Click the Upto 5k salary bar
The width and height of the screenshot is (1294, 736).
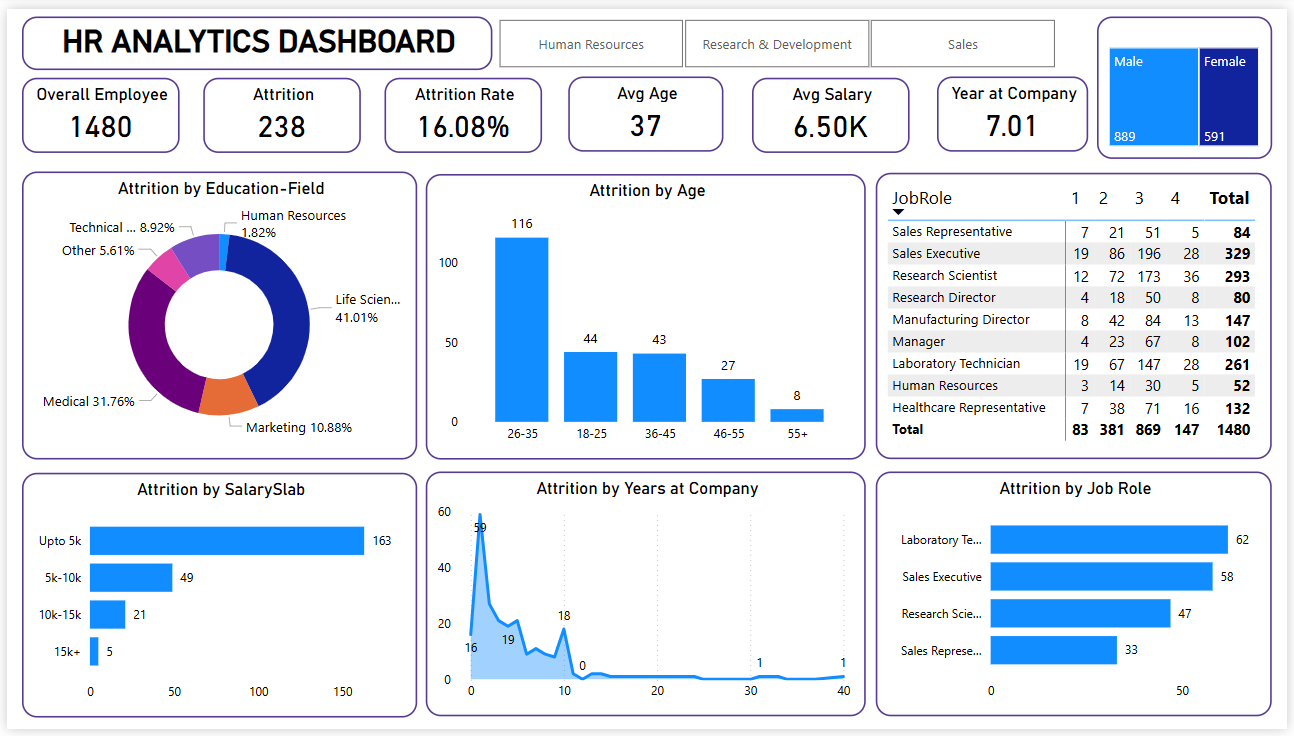coord(227,540)
